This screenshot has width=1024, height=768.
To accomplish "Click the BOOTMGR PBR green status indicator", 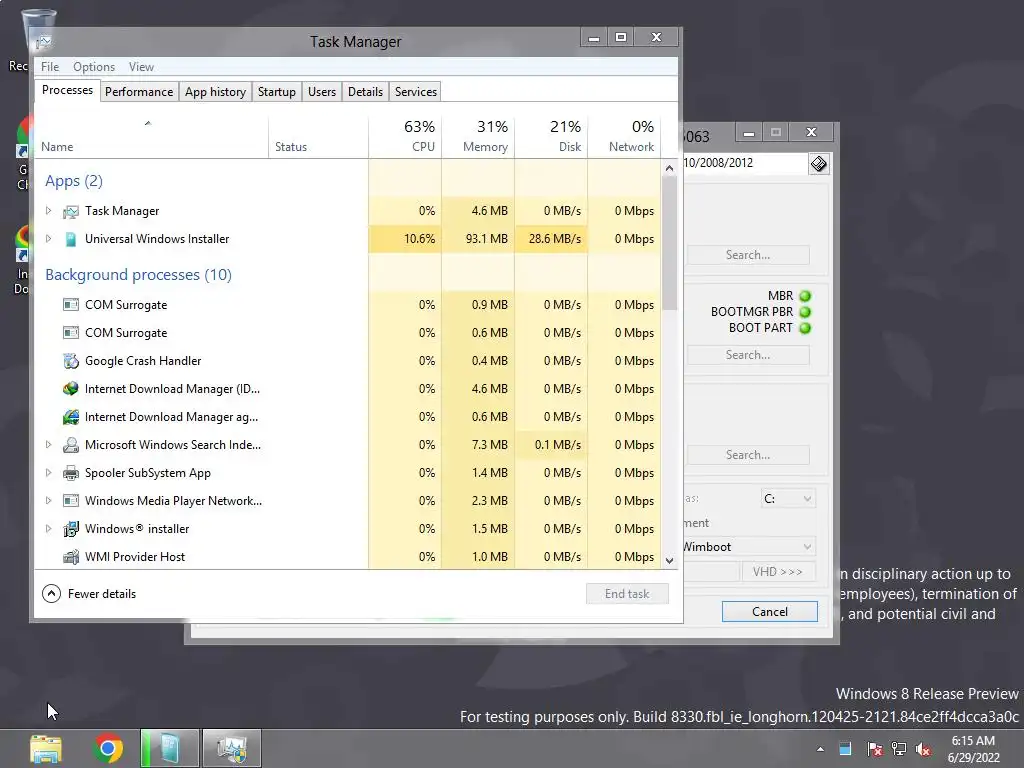I will [805, 312].
